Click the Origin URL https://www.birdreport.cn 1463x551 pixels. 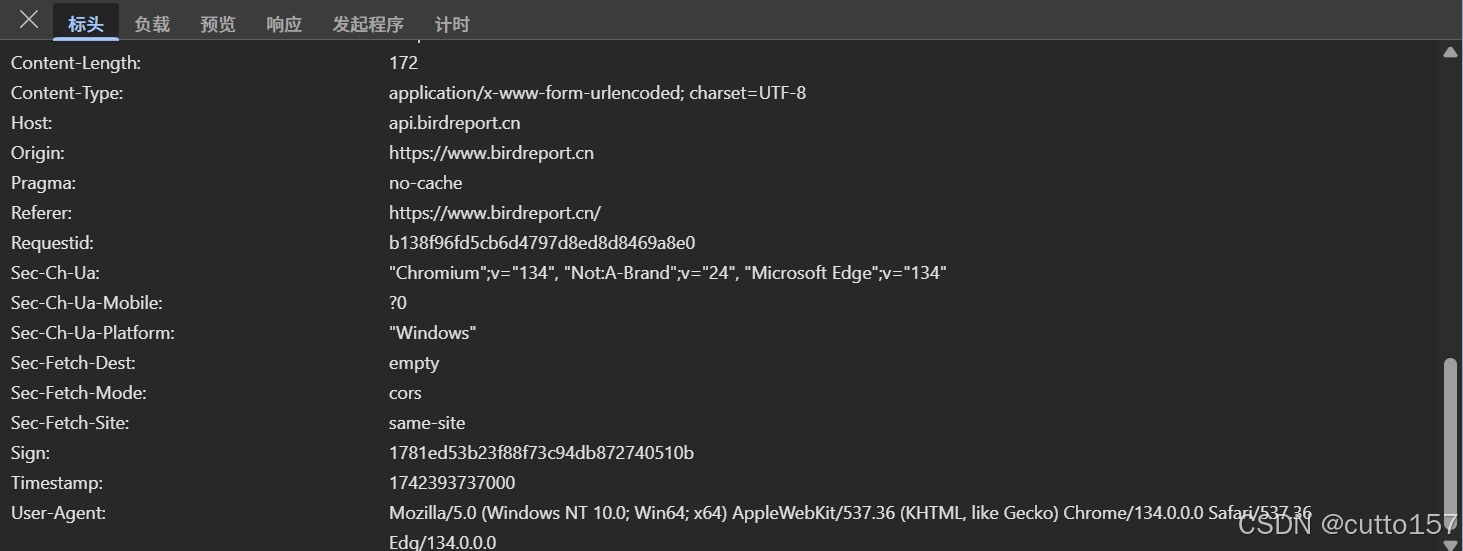tap(491, 153)
